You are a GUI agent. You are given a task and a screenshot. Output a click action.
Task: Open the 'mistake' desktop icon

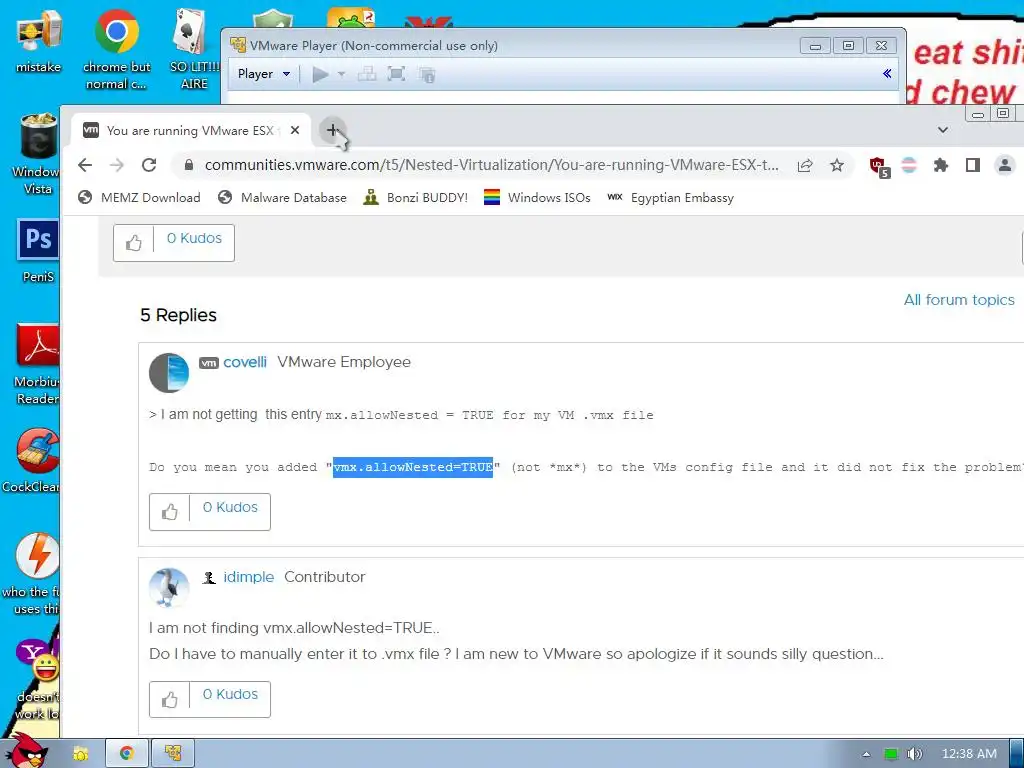coord(38,40)
